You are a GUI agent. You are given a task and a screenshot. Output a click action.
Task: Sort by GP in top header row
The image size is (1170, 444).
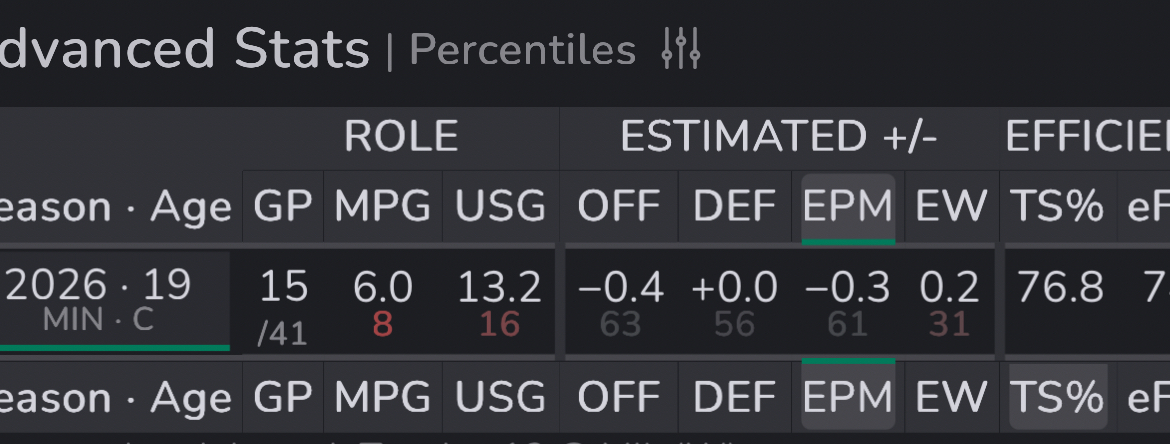click(x=283, y=207)
